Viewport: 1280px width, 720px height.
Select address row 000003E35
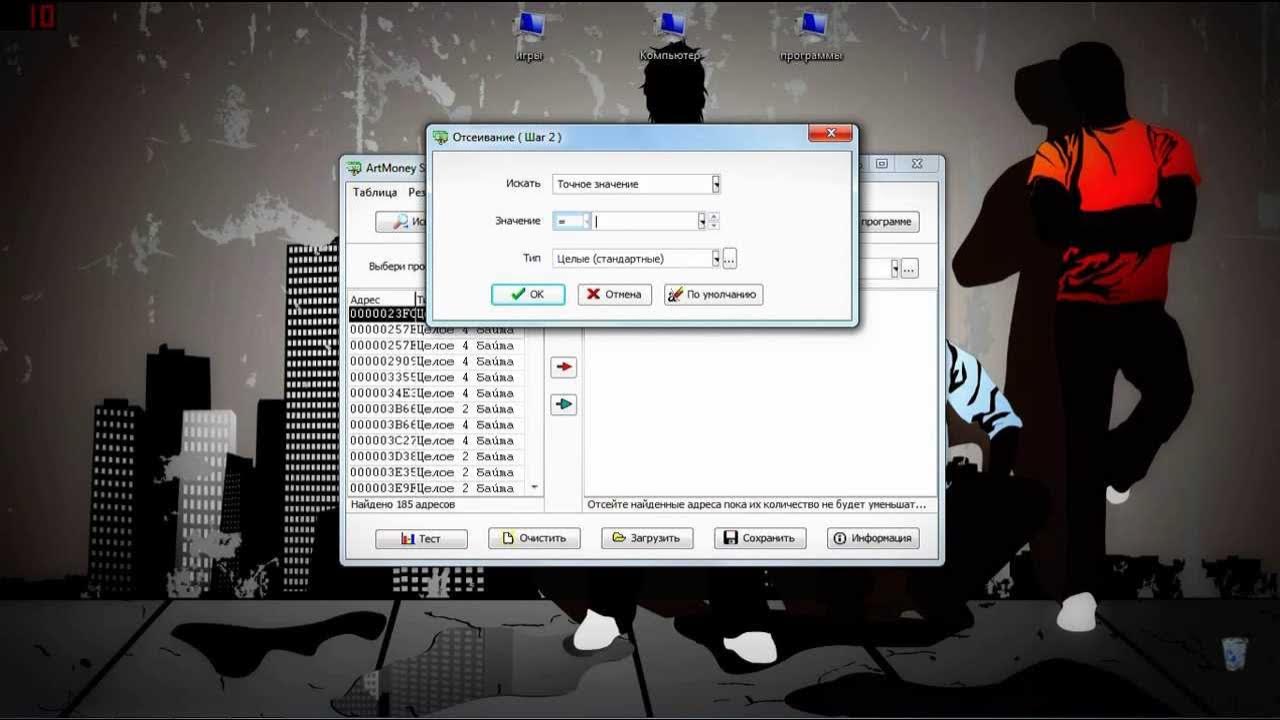tap(436, 472)
